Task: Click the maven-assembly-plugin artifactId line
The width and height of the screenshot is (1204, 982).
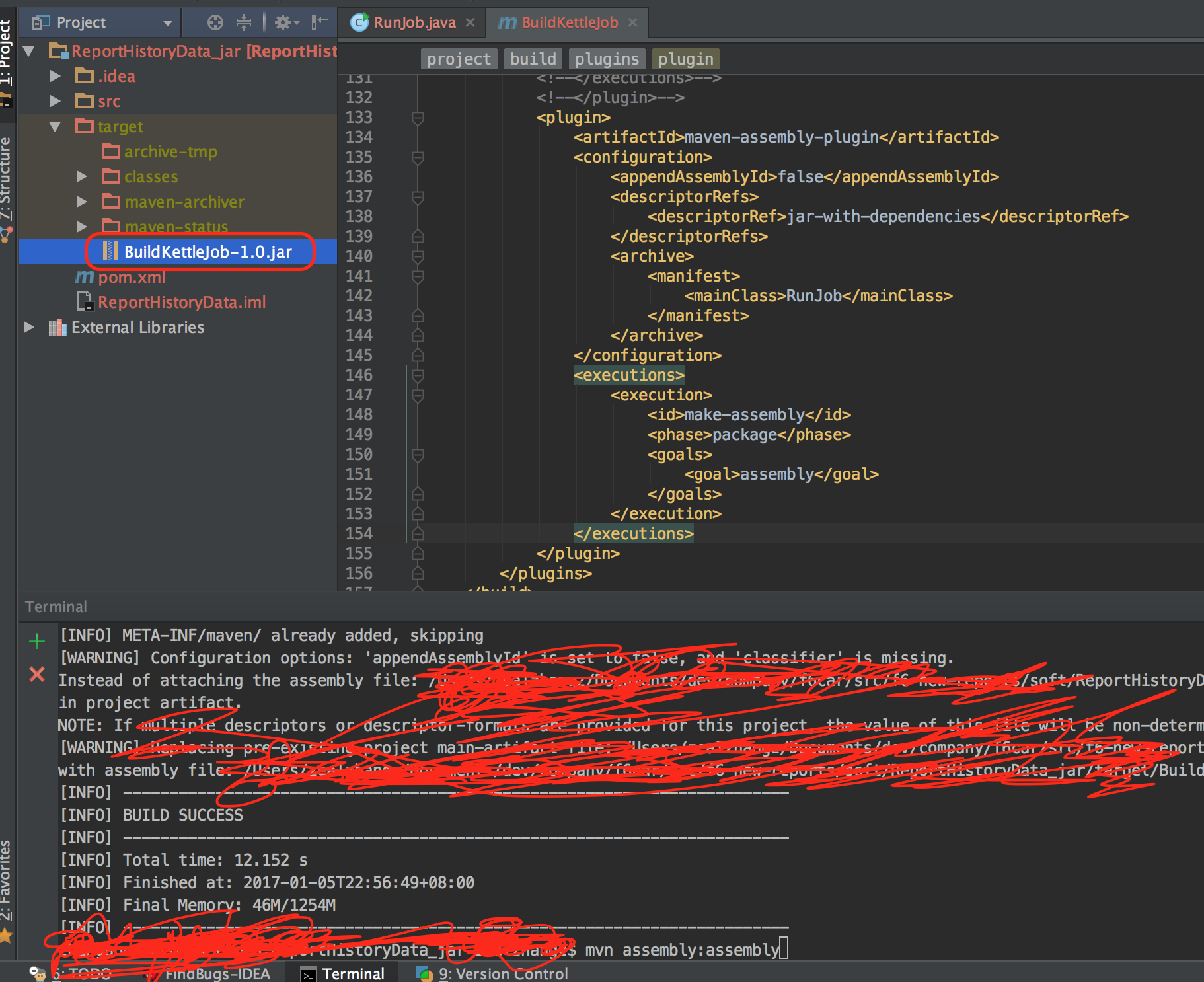Action: tap(786, 137)
